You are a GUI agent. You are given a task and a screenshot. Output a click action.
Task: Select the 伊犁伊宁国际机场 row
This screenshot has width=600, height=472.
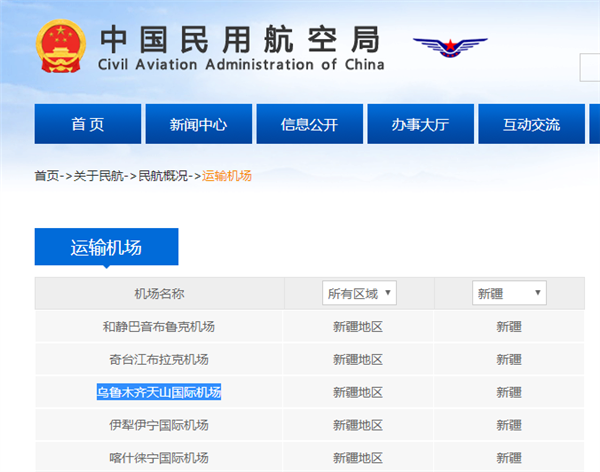[310, 425]
